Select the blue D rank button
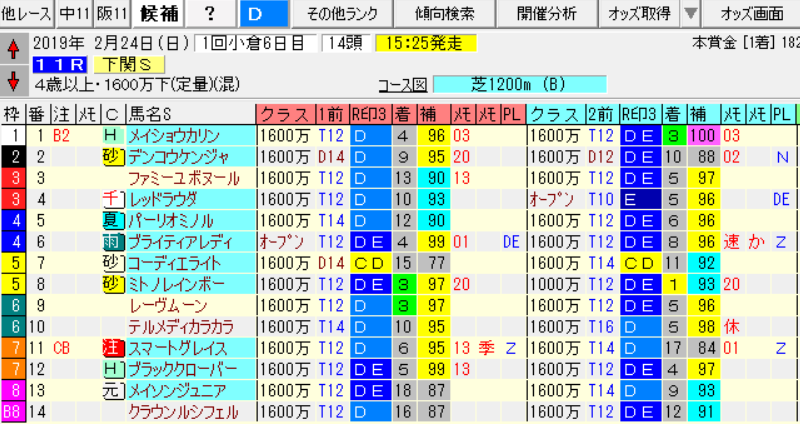The image size is (800, 424). point(263,14)
